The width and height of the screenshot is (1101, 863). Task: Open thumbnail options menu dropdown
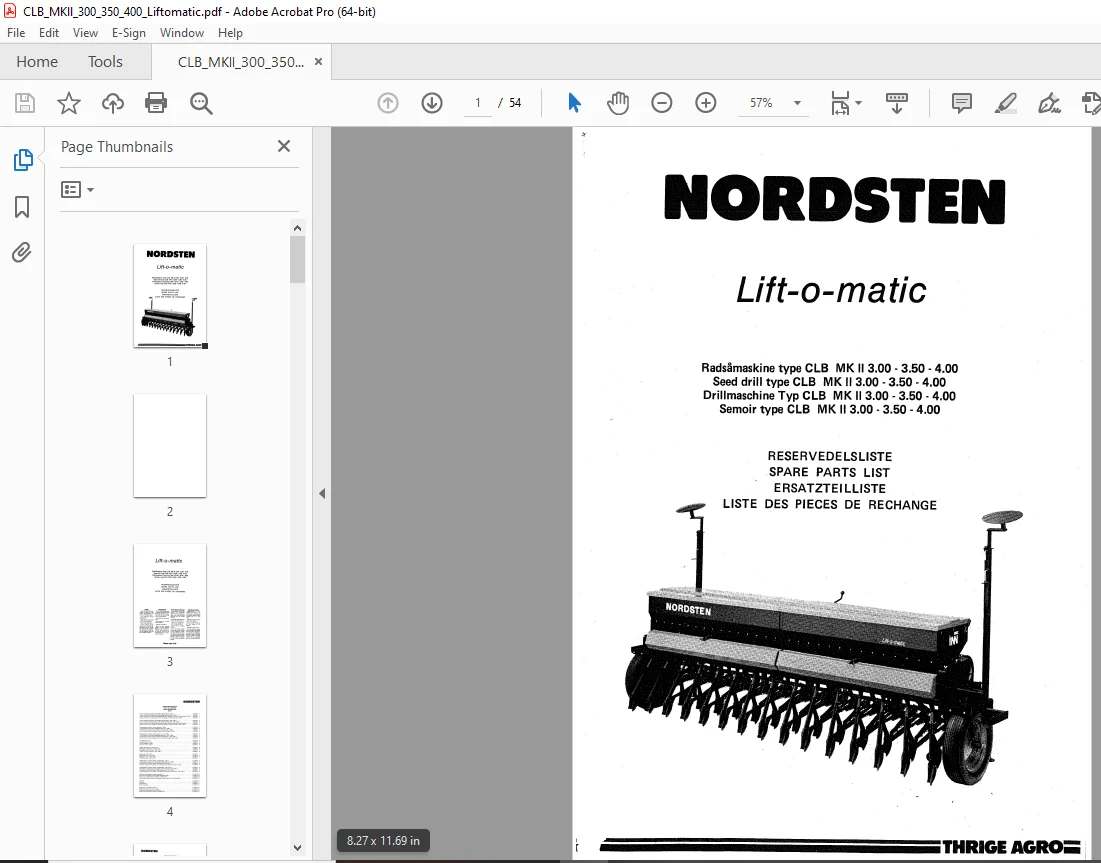coord(77,190)
